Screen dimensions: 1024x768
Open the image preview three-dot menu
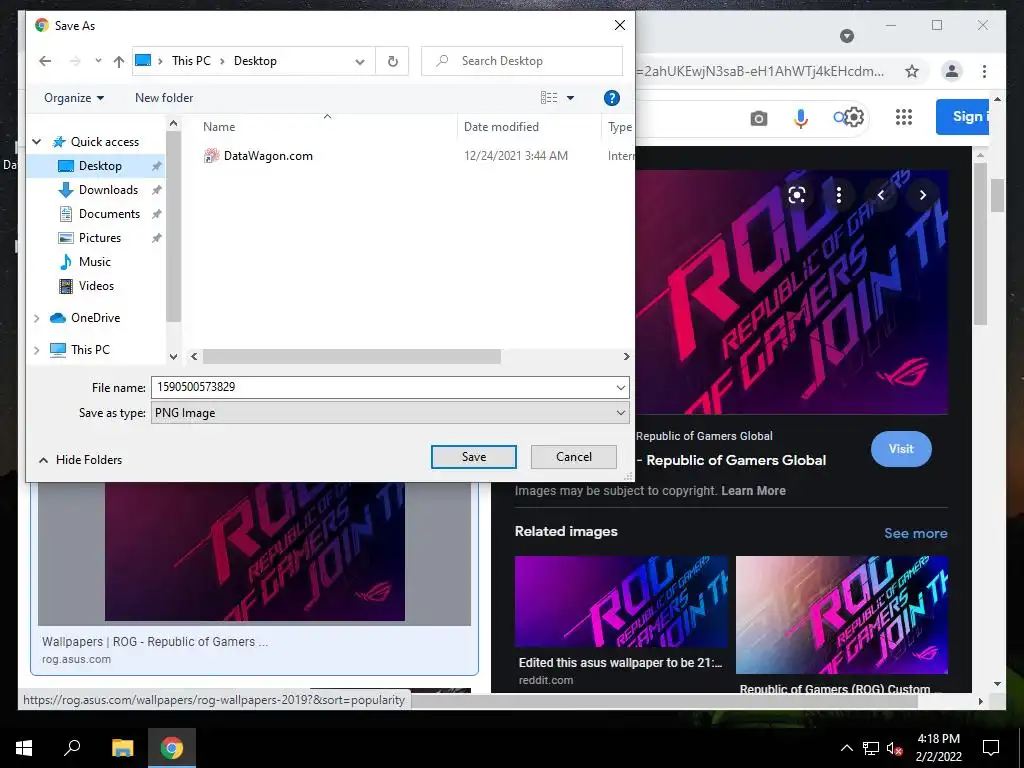839,195
